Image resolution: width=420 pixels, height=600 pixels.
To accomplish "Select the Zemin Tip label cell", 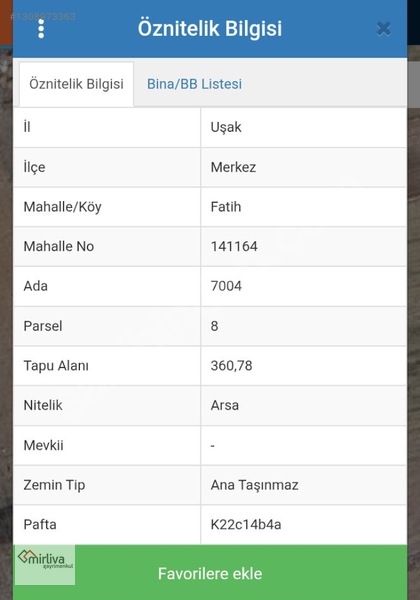I will coord(107,485).
